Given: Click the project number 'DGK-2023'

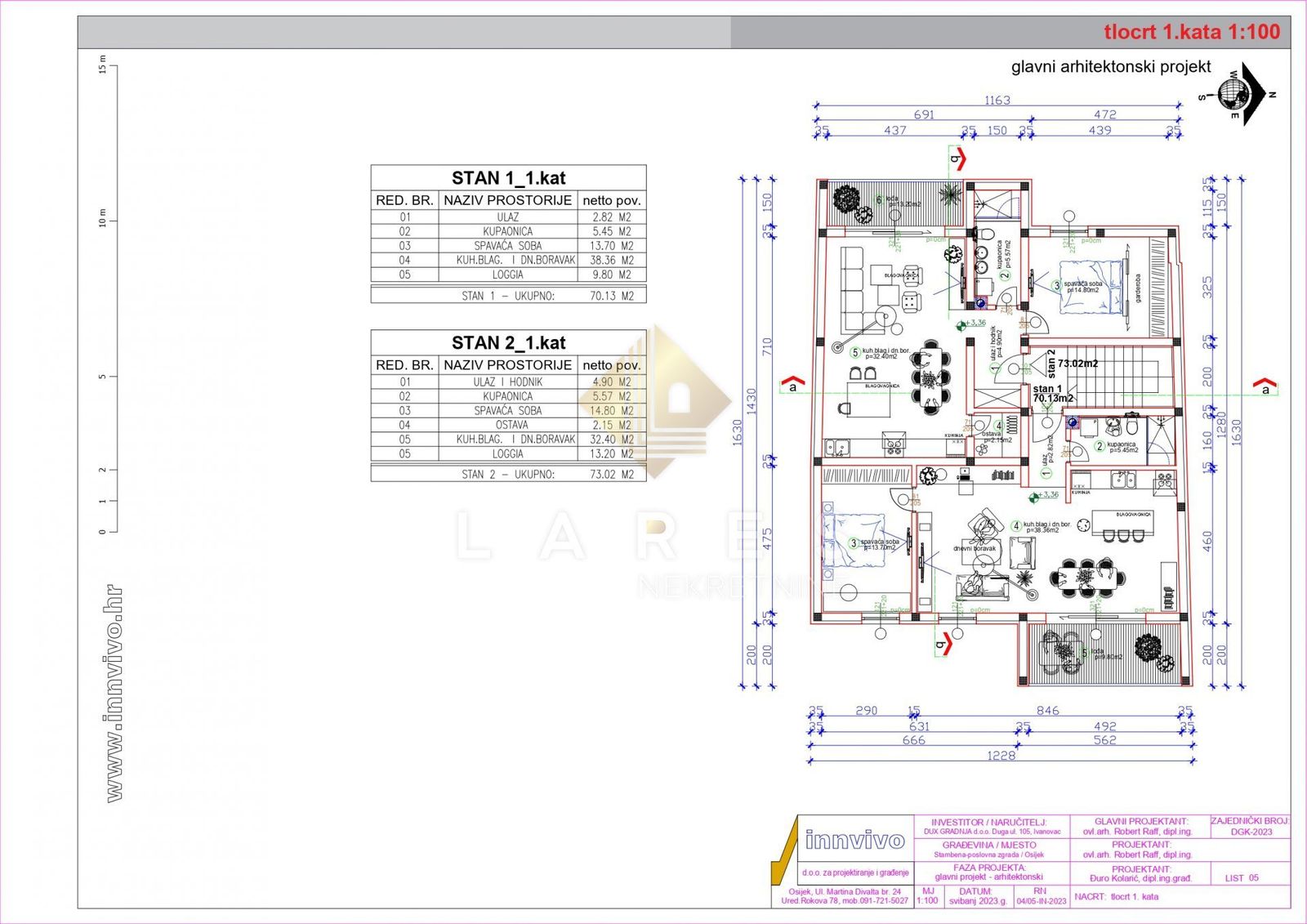Looking at the screenshot, I should (x=1251, y=832).
